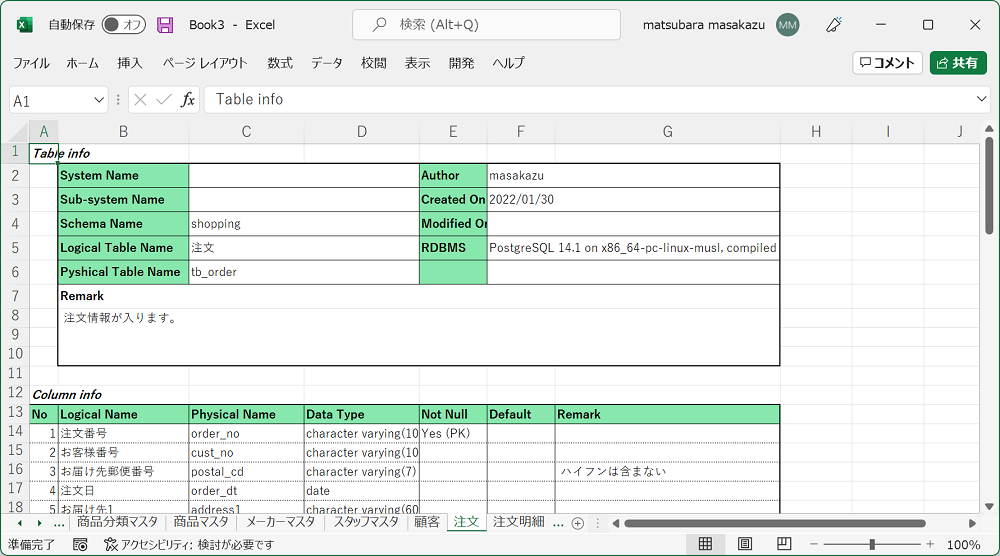Click the Select All corner triangle
This screenshot has width=1000, height=556.
[x=20, y=132]
